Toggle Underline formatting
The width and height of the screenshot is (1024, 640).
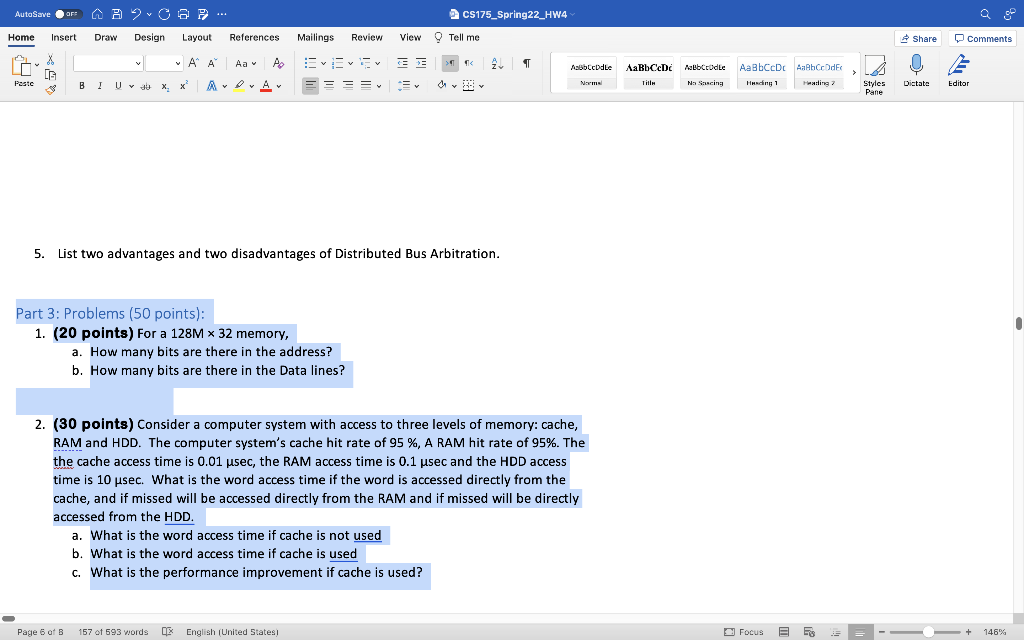tap(118, 86)
